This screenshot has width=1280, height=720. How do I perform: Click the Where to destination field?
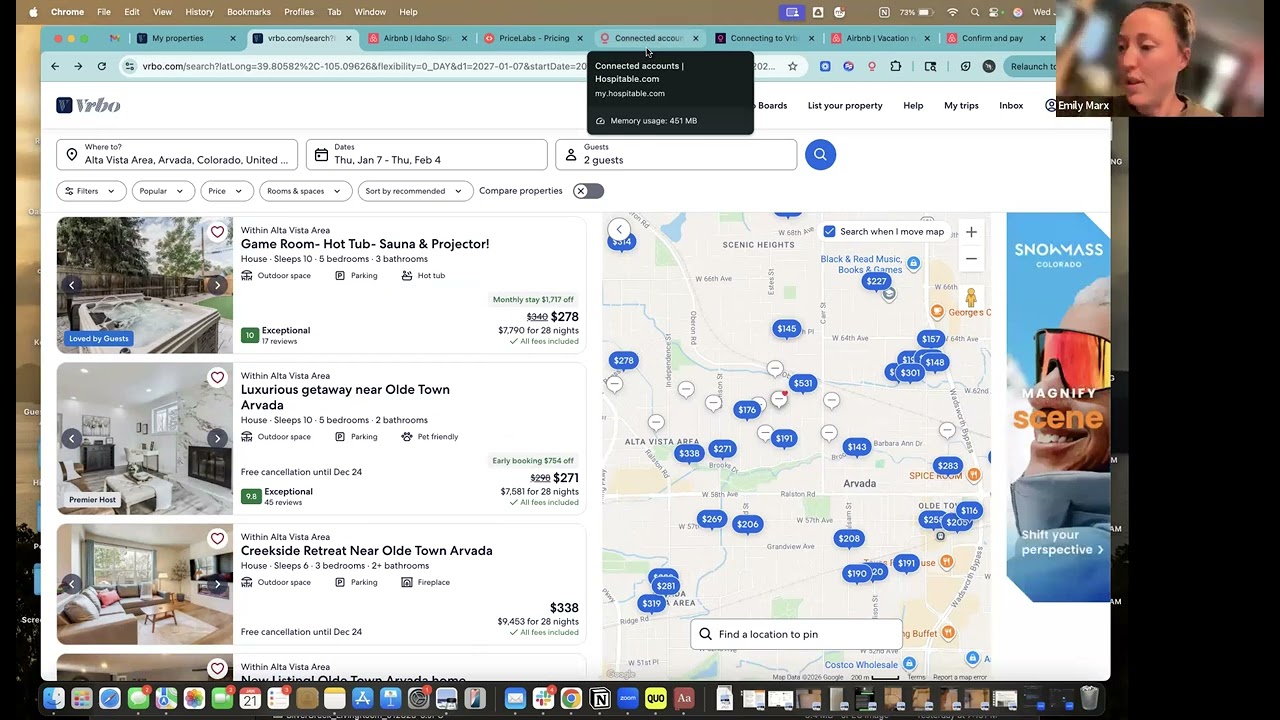177,154
